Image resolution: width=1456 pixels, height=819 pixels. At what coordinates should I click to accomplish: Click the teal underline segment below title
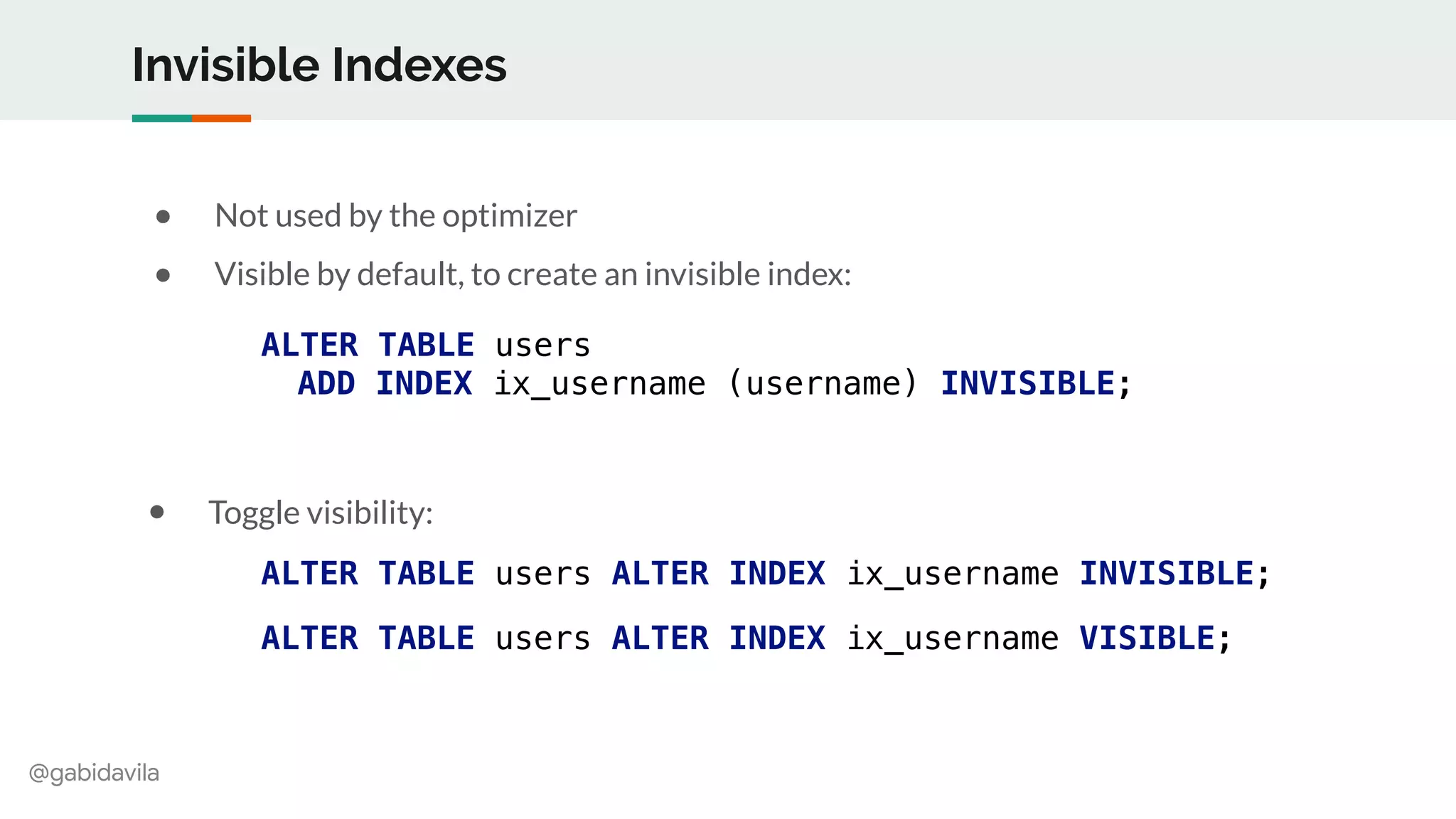tap(161, 118)
